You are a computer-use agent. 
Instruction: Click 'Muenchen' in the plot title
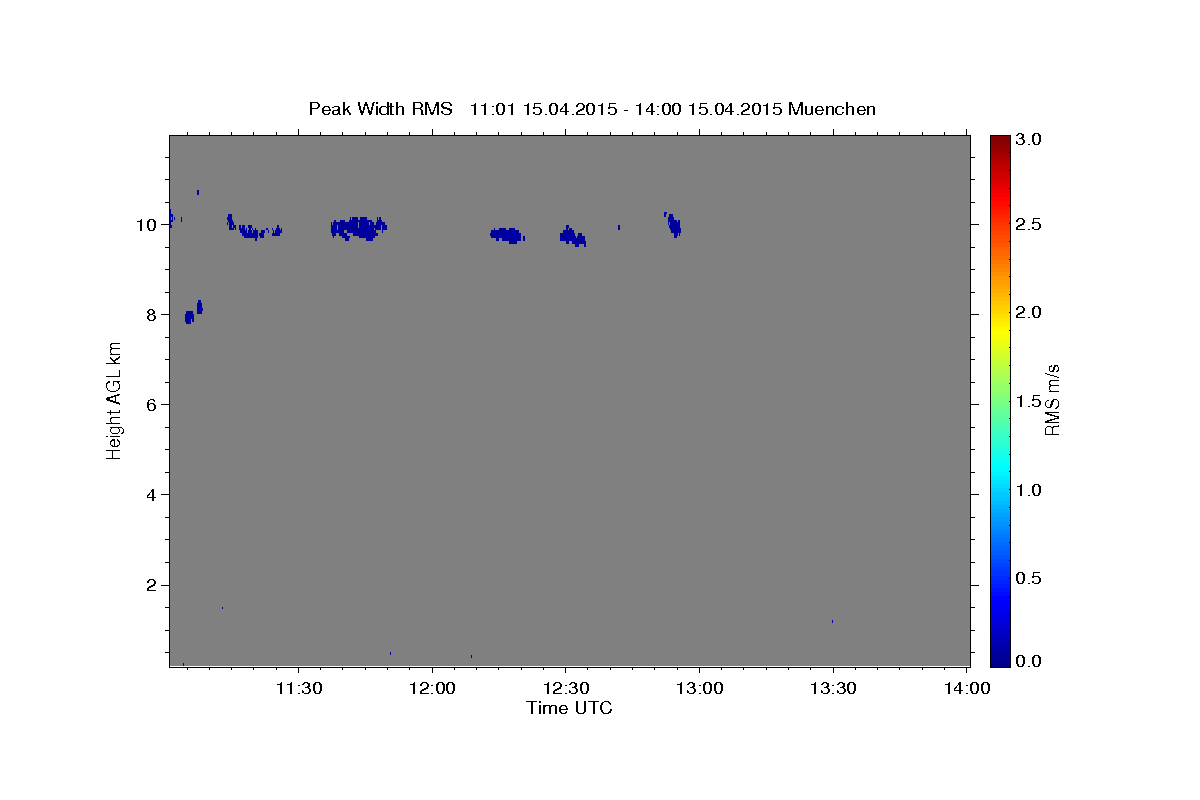[x=832, y=109]
